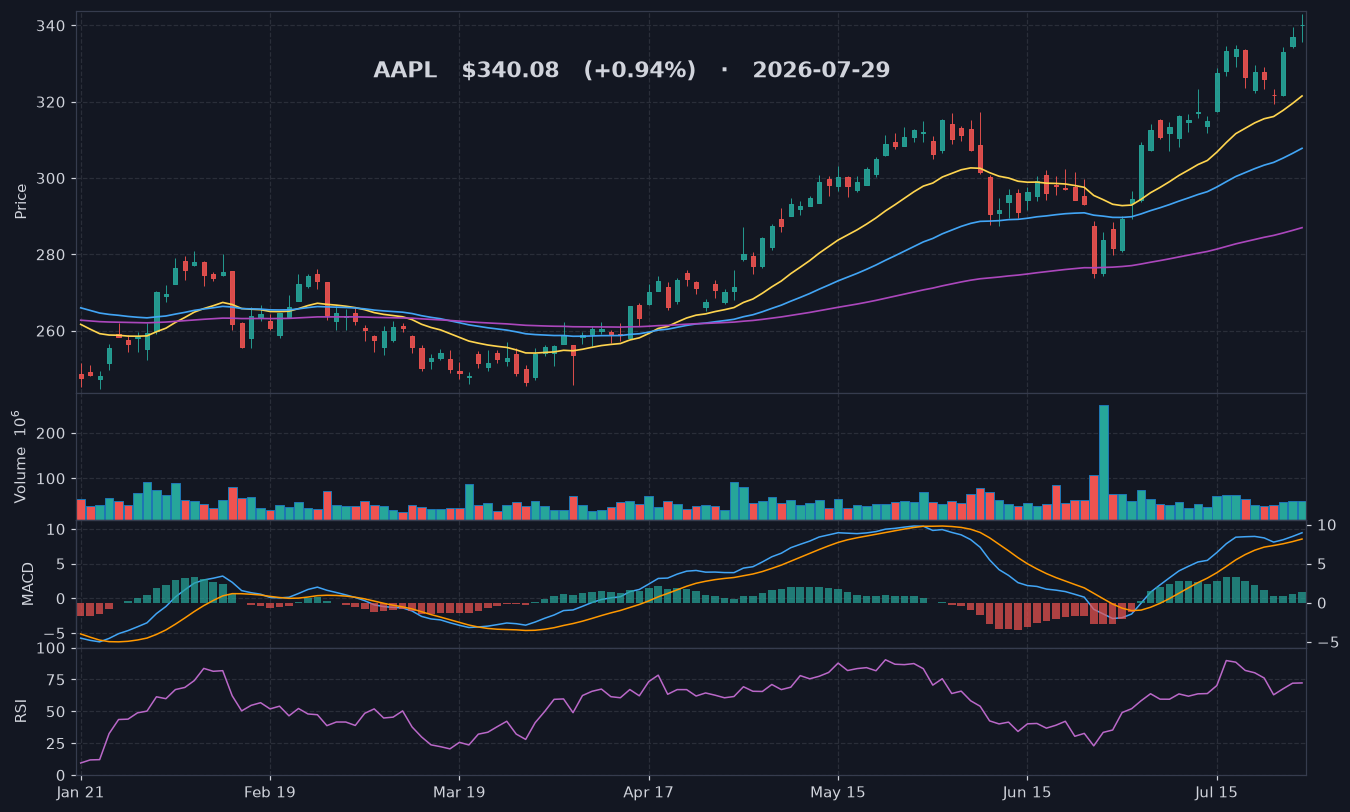Click the $340.08 price in the title
1350x812 pixels.
coord(510,71)
